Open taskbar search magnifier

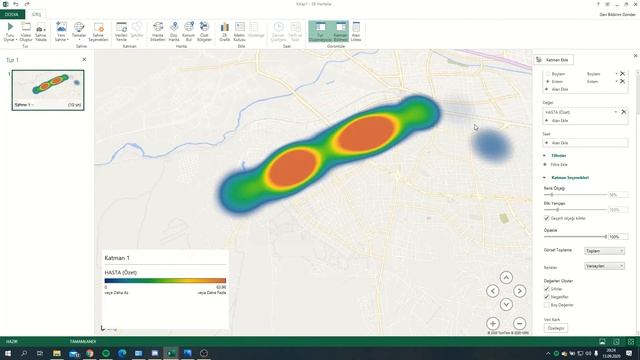tap(24, 353)
